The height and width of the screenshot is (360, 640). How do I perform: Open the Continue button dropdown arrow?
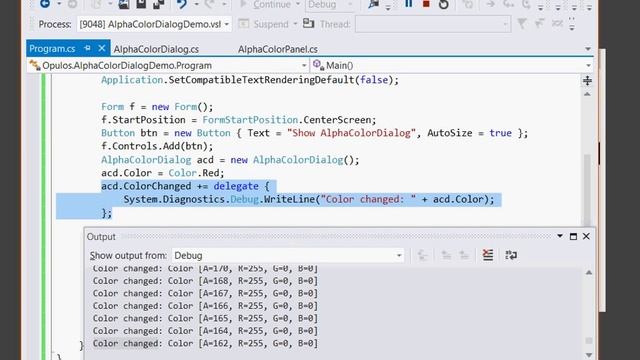tap(298, 4)
